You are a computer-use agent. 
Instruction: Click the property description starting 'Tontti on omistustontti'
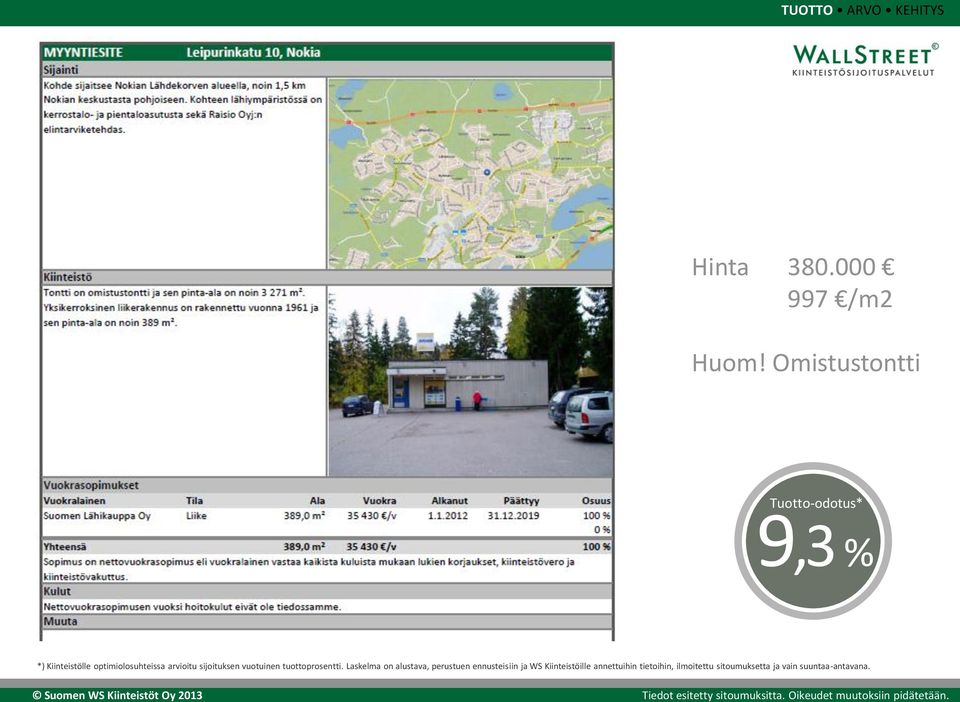pyautogui.click(x=181, y=307)
